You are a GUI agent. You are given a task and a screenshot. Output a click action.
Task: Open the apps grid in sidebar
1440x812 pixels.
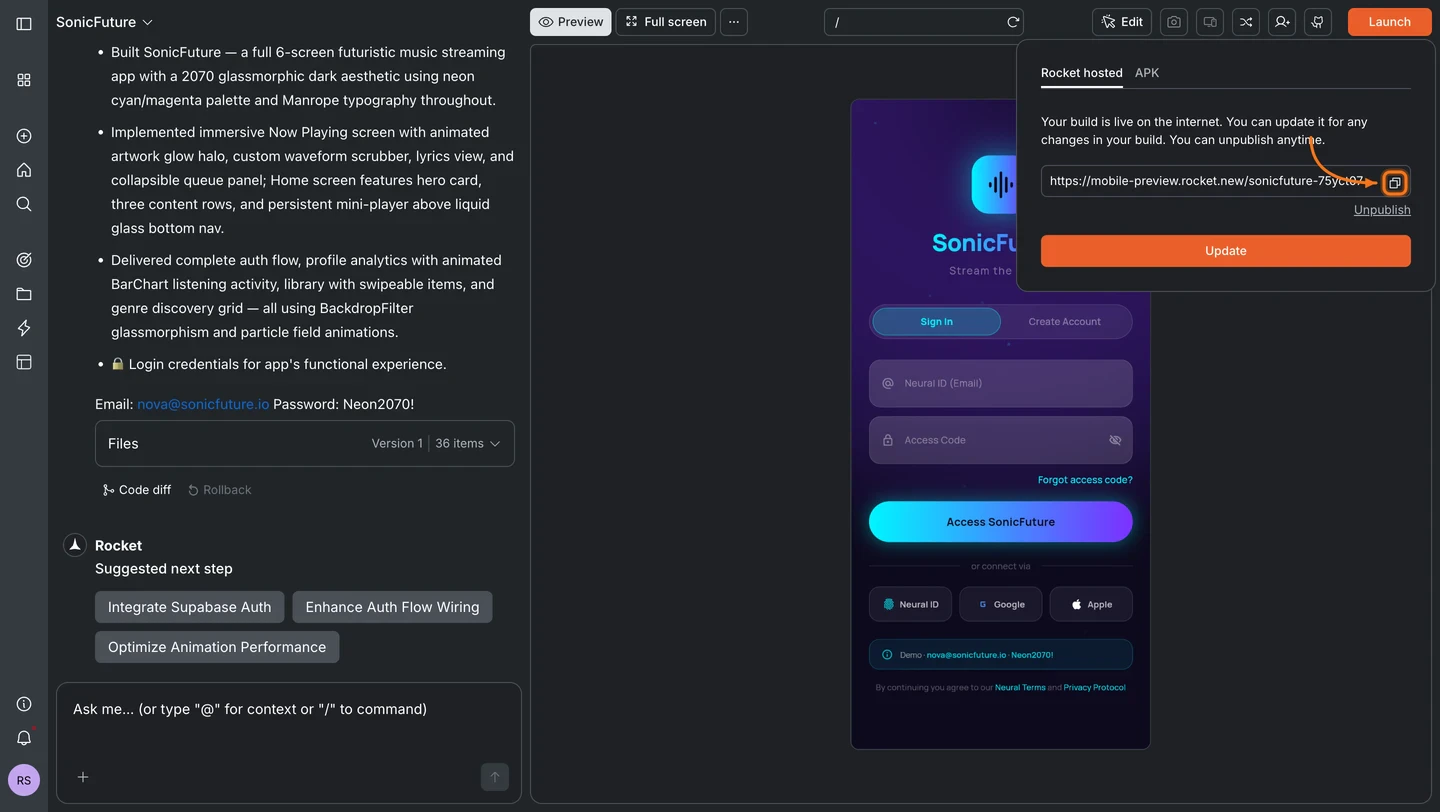tap(24, 80)
